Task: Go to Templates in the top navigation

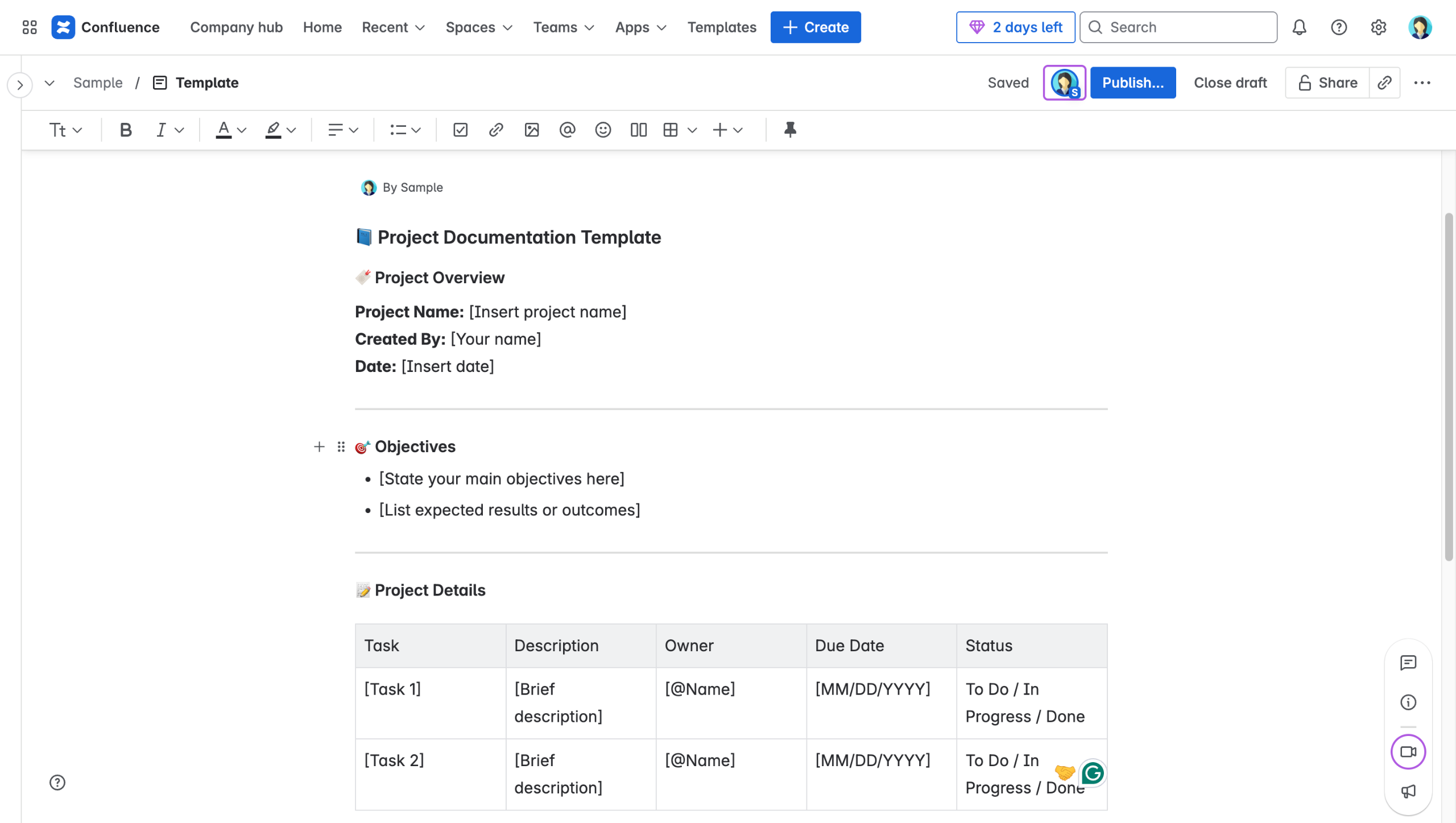Action: click(x=721, y=27)
